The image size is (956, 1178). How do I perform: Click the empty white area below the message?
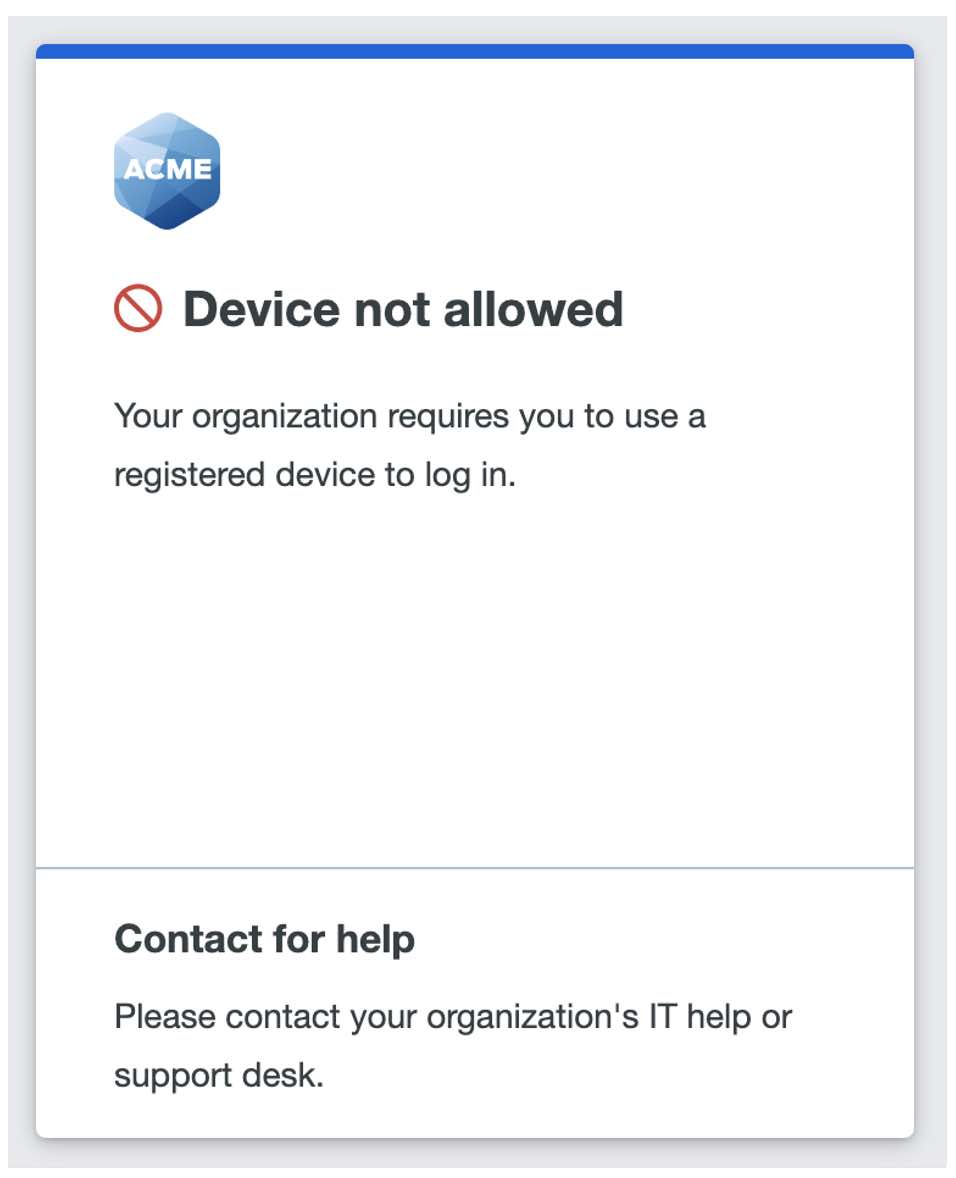tap(474, 680)
